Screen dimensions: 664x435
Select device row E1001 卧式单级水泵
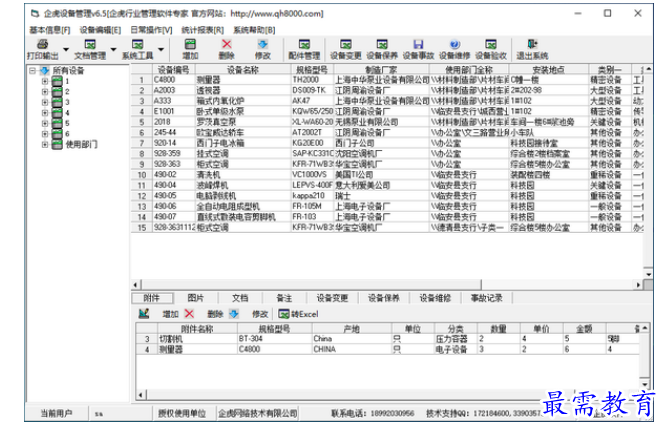387,111
